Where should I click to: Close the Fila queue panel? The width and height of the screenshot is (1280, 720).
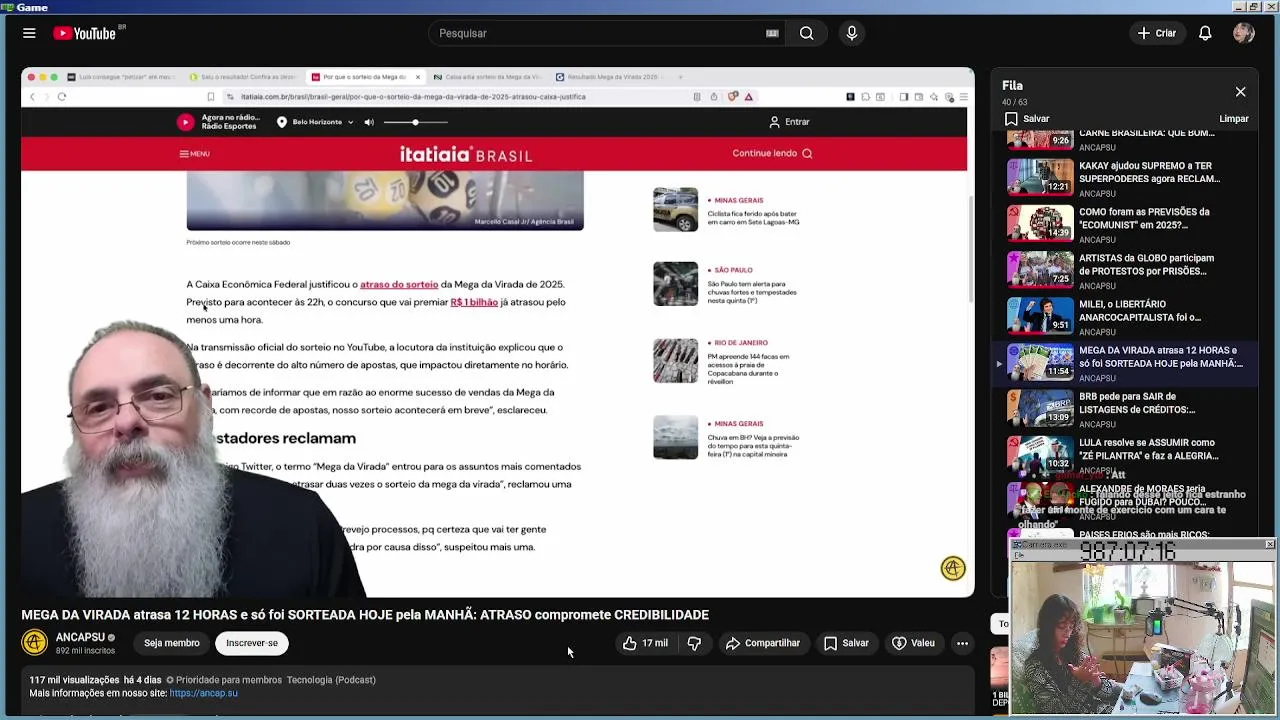point(1240,92)
